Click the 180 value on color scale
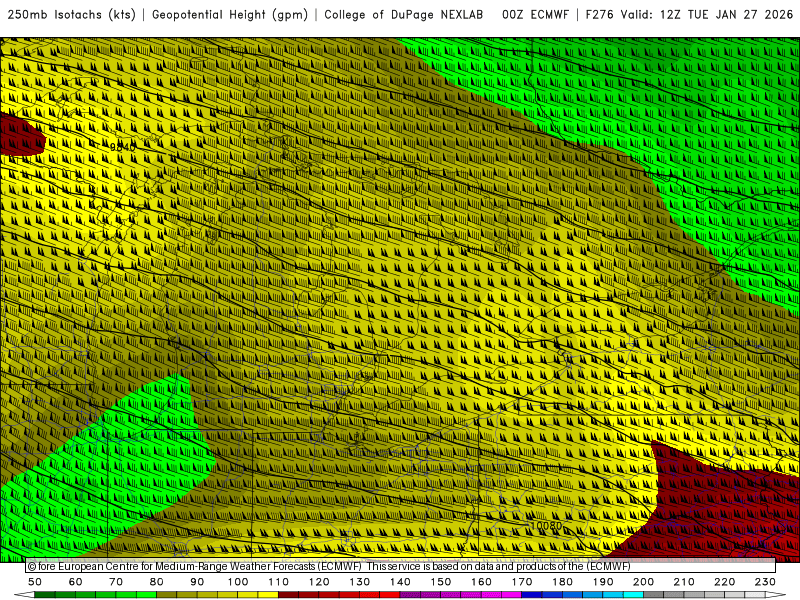This screenshot has width=800, height=600. point(562,582)
